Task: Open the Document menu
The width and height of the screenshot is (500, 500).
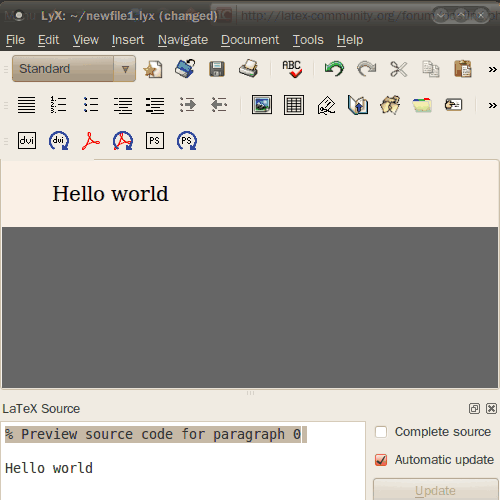Action: coord(250,40)
